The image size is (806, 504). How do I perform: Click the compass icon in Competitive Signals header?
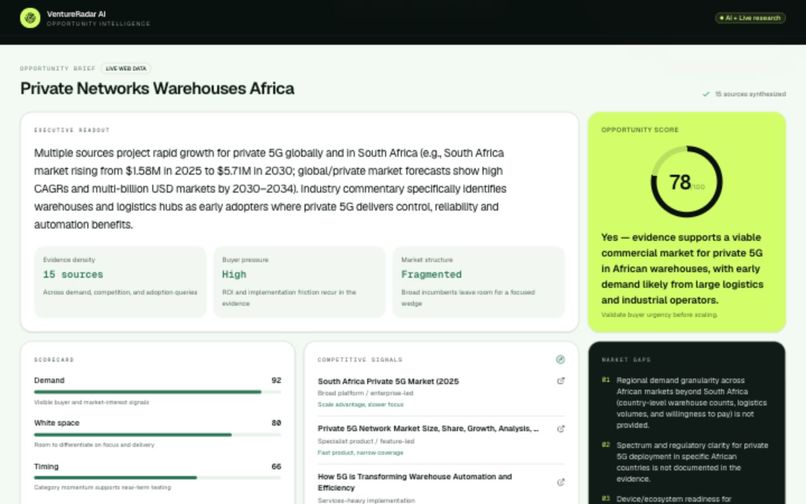pyautogui.click(x=560, y=359)
